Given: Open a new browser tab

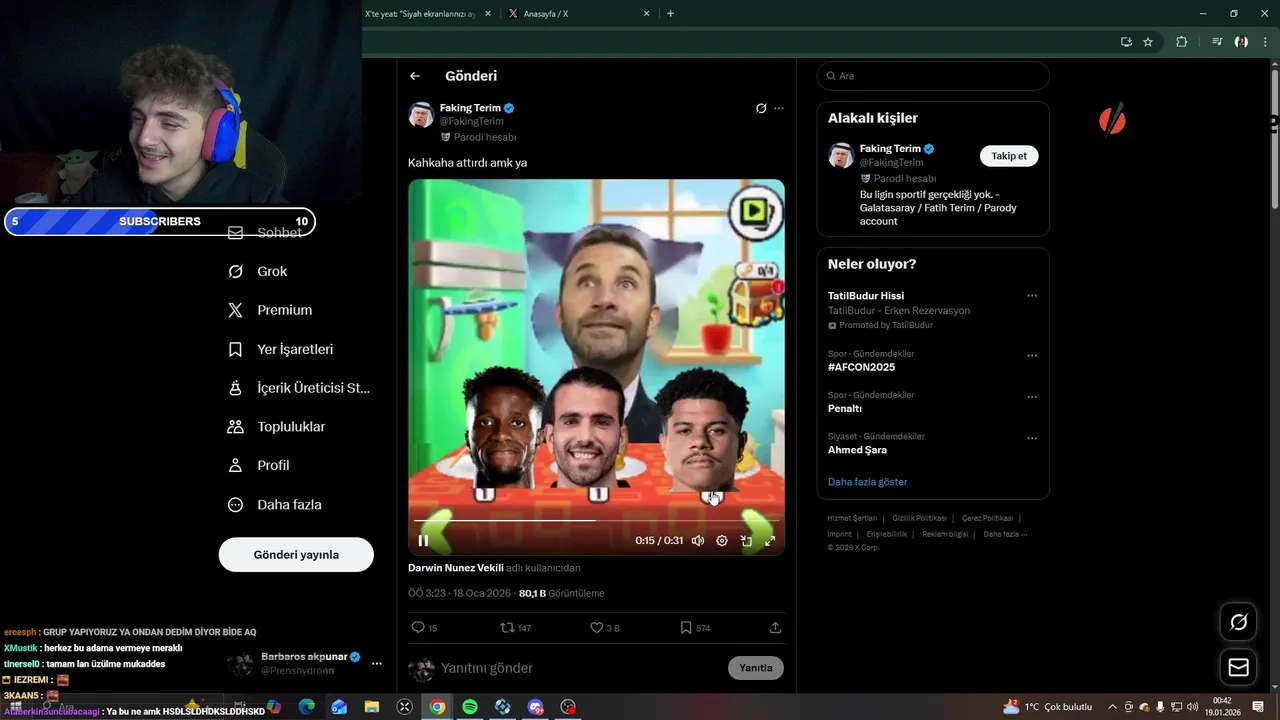Looking at the screenshot, I should click(x=670, y=14).
